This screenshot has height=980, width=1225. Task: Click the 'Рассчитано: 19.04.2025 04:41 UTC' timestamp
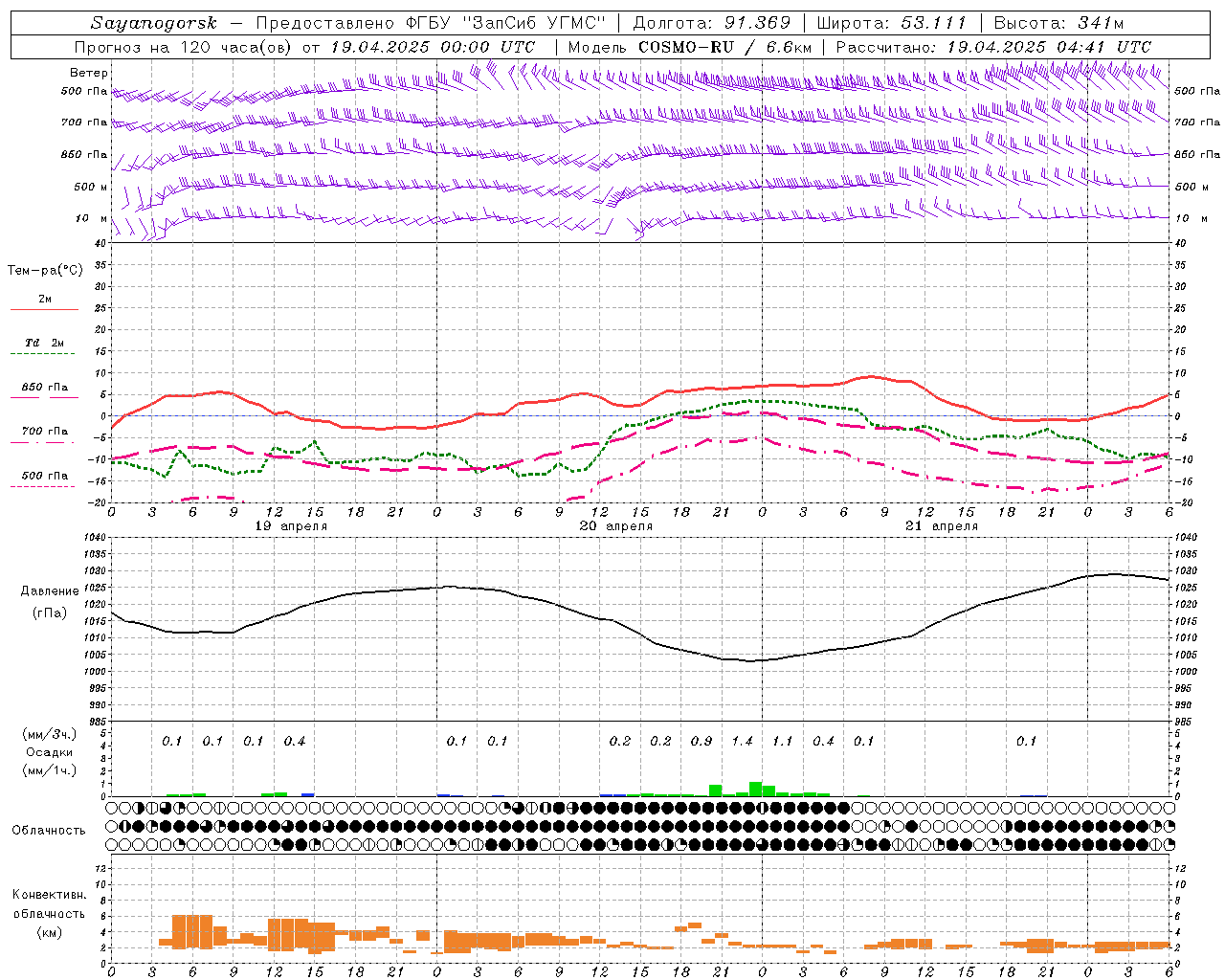(x=993, y=46)
